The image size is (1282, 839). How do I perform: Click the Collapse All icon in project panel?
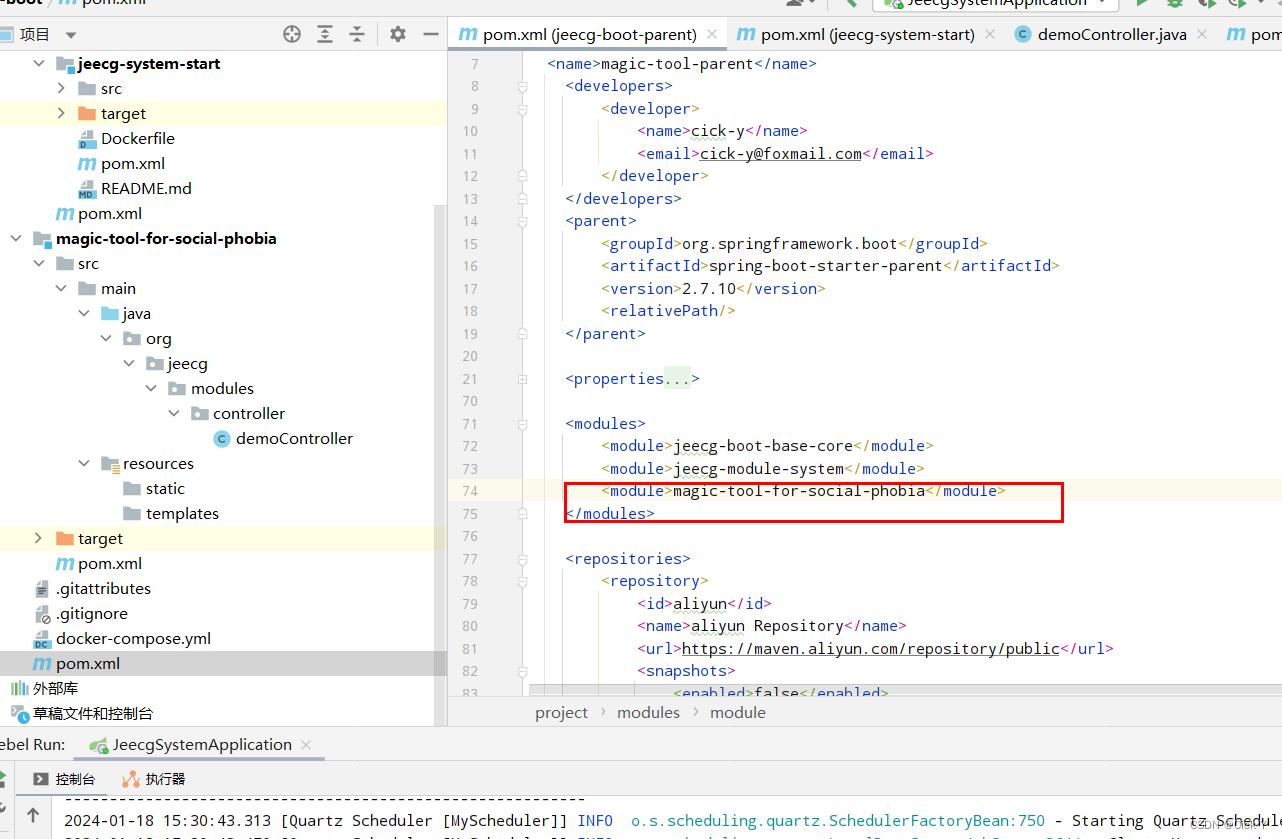coord(357,34)
